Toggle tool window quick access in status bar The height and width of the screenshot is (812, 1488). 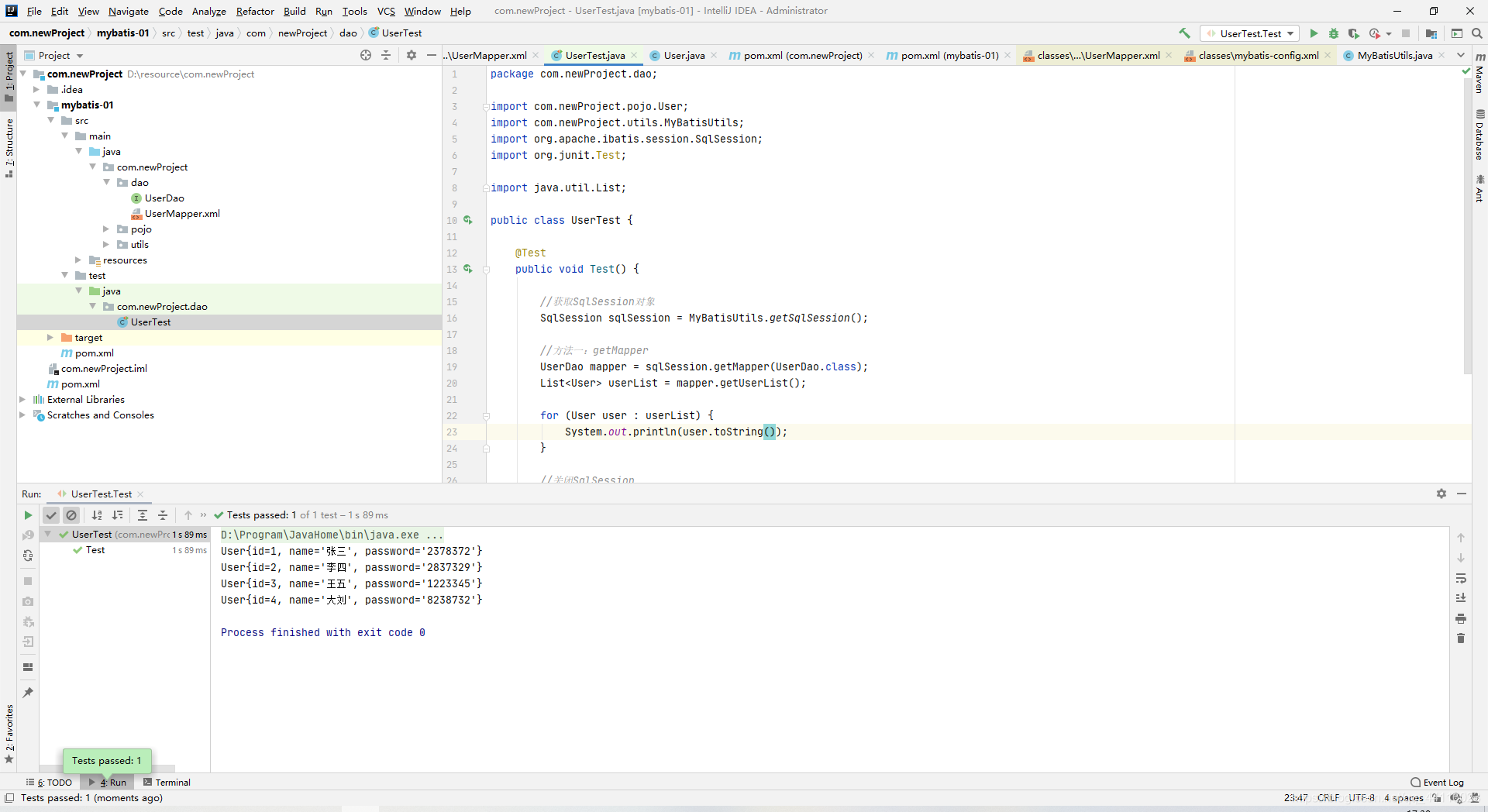click(x=9, y=798)
